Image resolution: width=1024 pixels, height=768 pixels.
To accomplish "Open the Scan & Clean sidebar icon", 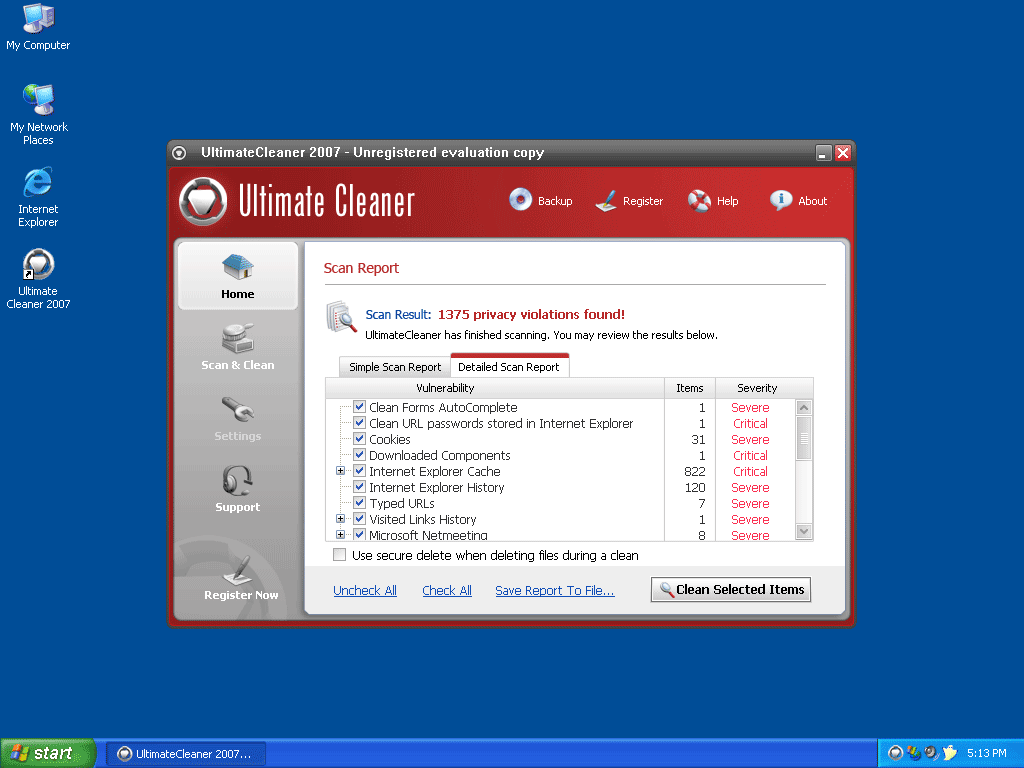I will (238, 338).
